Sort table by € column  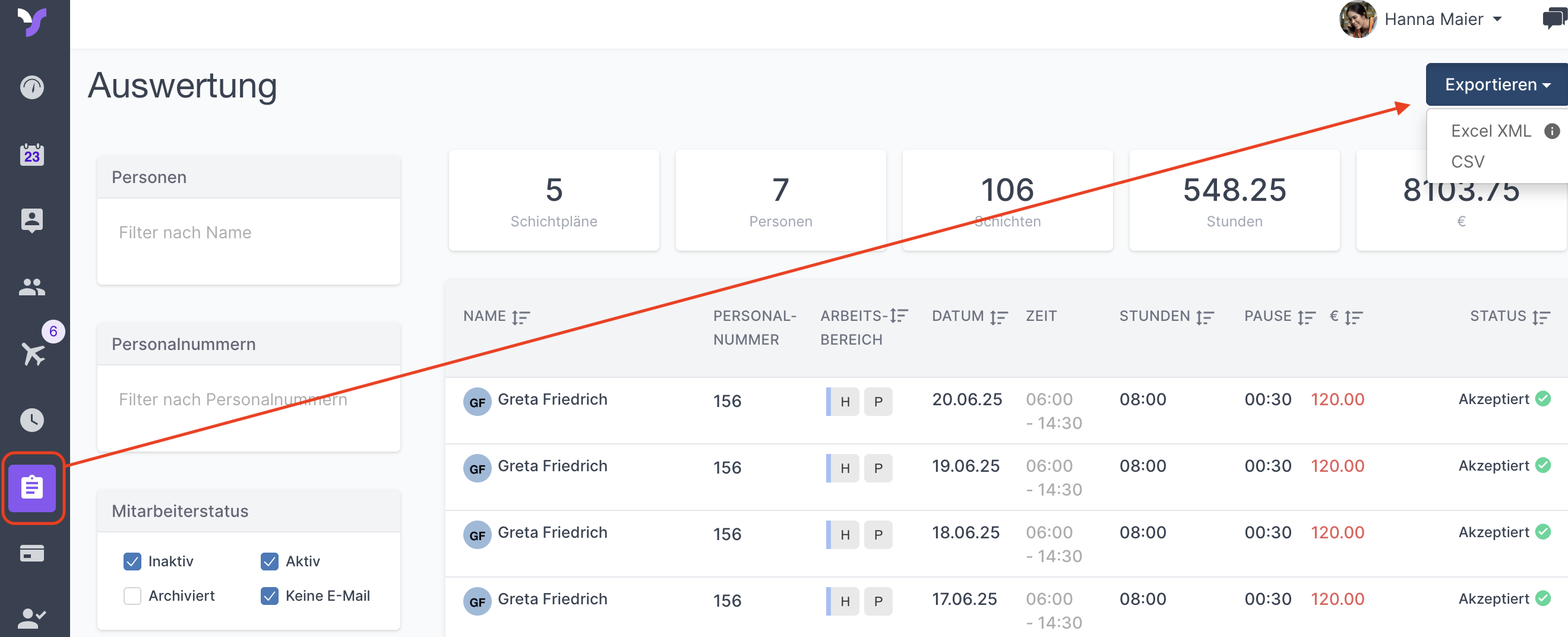tap(1353, 317)
